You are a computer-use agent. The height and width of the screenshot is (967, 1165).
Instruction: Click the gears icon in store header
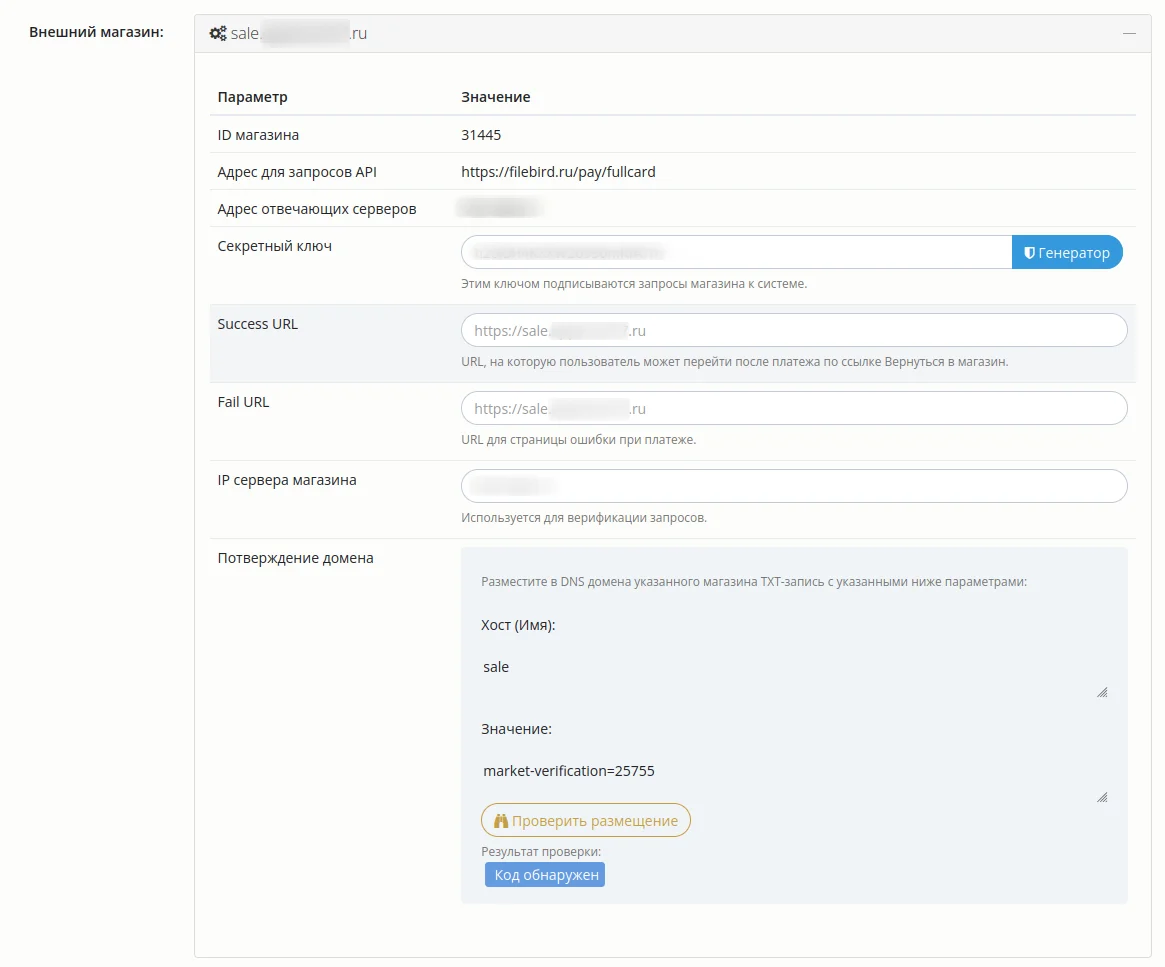tap(218, 33)
